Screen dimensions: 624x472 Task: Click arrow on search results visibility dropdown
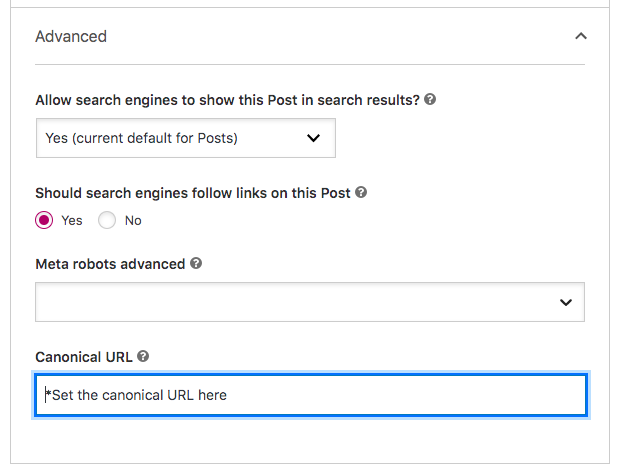[314, 138]
